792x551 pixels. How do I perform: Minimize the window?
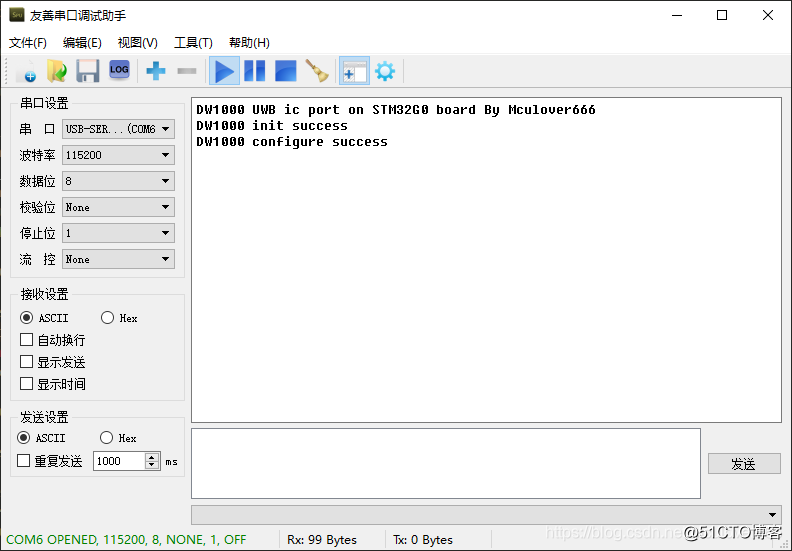pyautogui.click(x=677, y=15)
